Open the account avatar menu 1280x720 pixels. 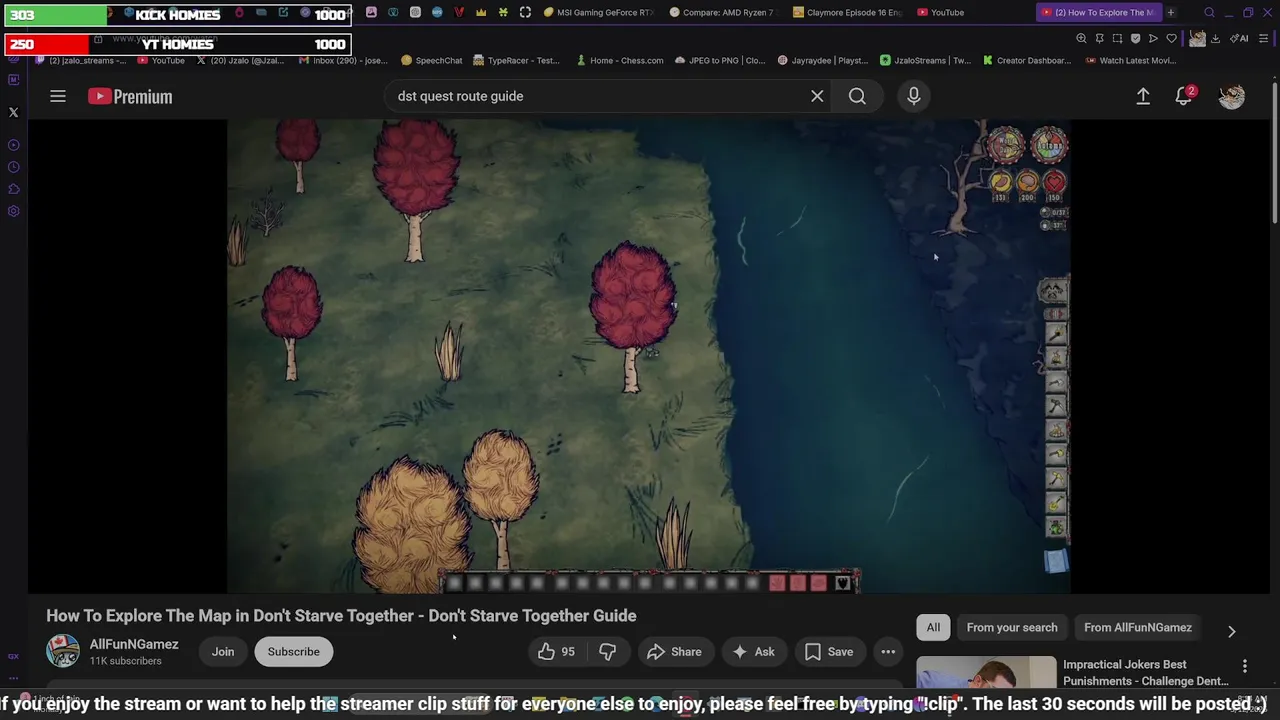1232,96
